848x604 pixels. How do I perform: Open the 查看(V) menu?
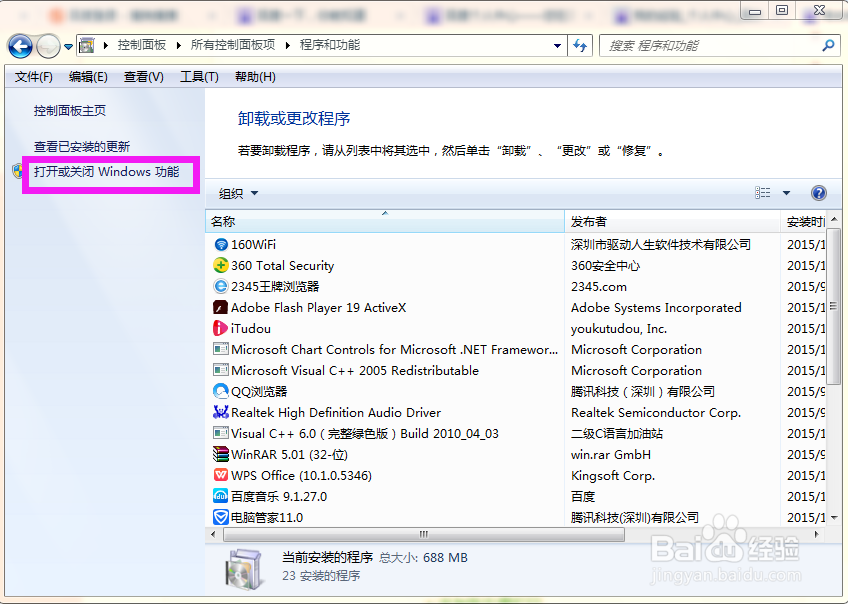coord(143,77)
